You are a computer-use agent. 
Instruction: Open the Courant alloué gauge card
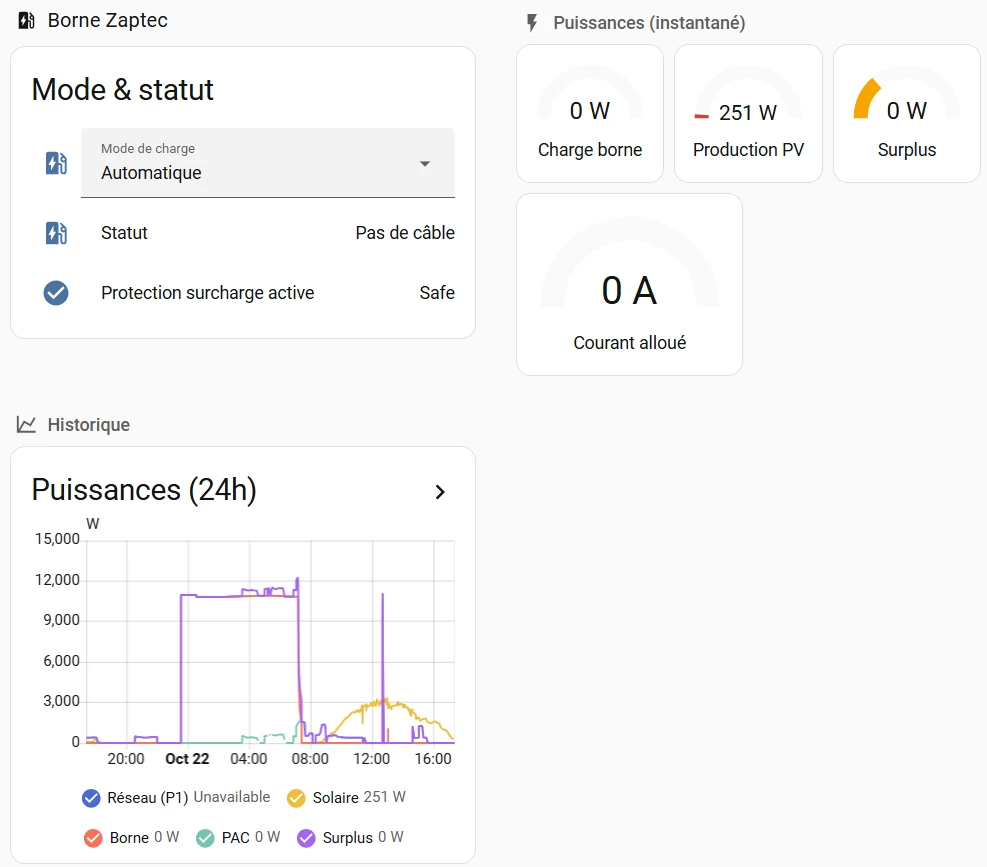tap(629, 285)
